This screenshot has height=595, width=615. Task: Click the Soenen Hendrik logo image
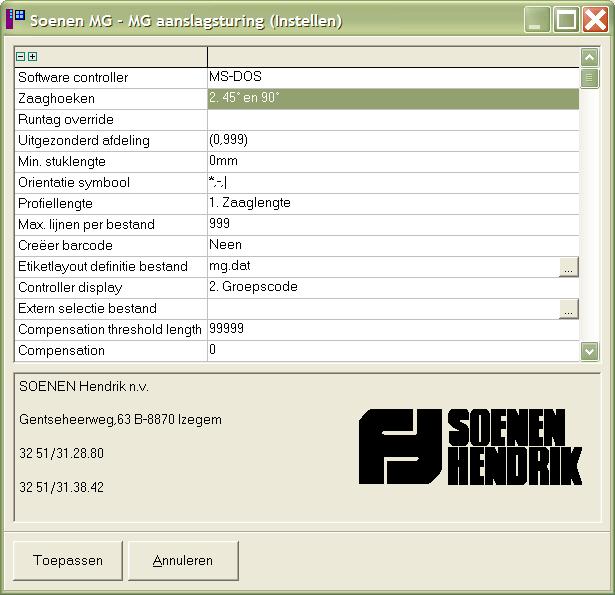click(x=470, y=446)
